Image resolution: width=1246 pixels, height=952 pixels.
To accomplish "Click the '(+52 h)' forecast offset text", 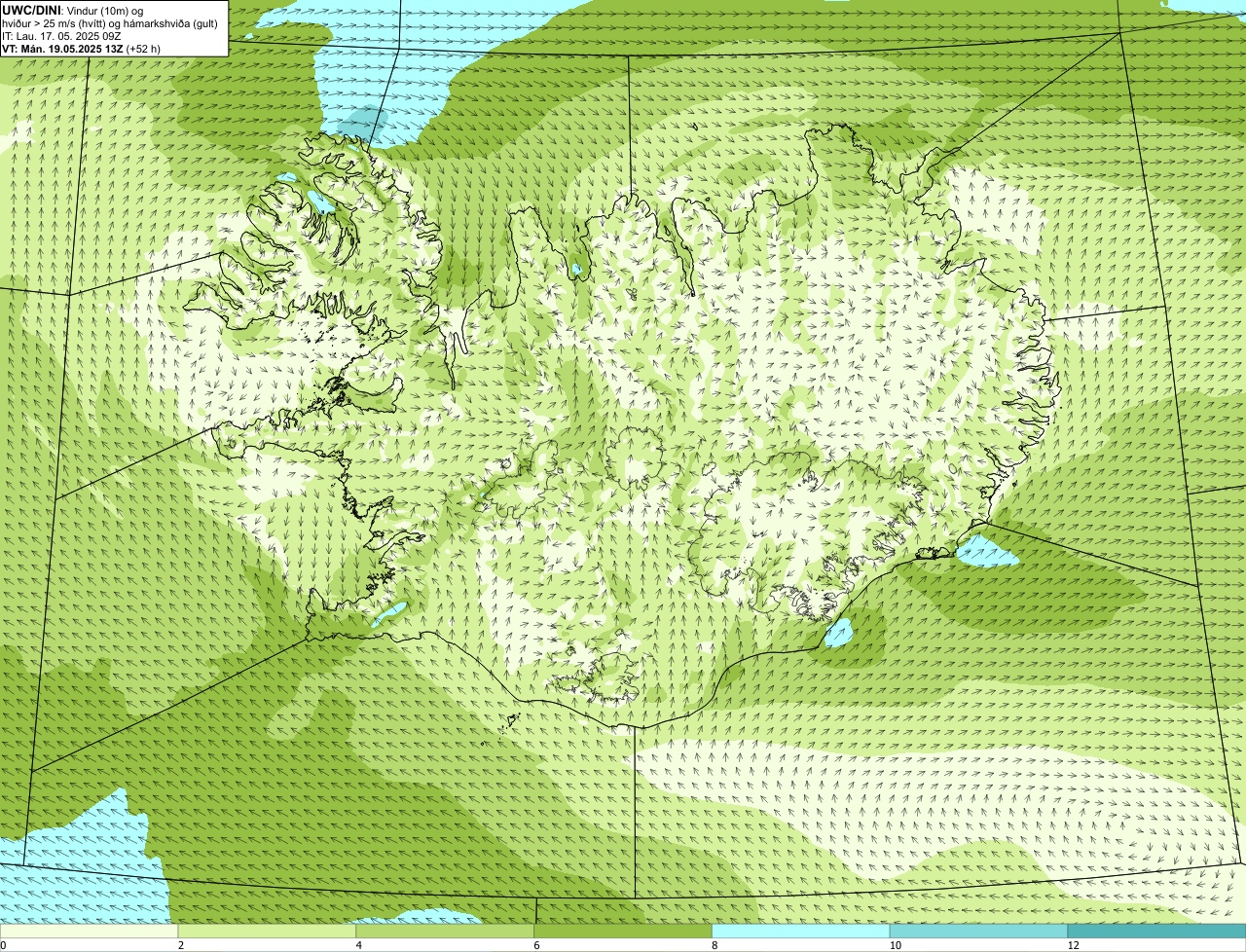I will pos(143,49).
